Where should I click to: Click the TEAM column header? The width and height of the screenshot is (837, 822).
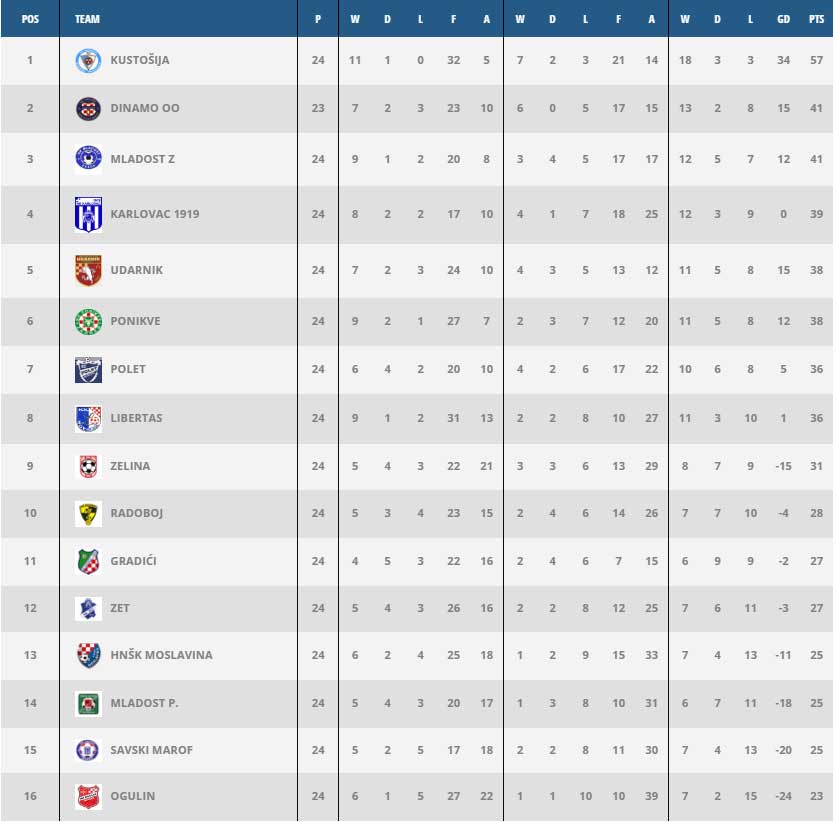pyautogui.click(x=87, y=19)
